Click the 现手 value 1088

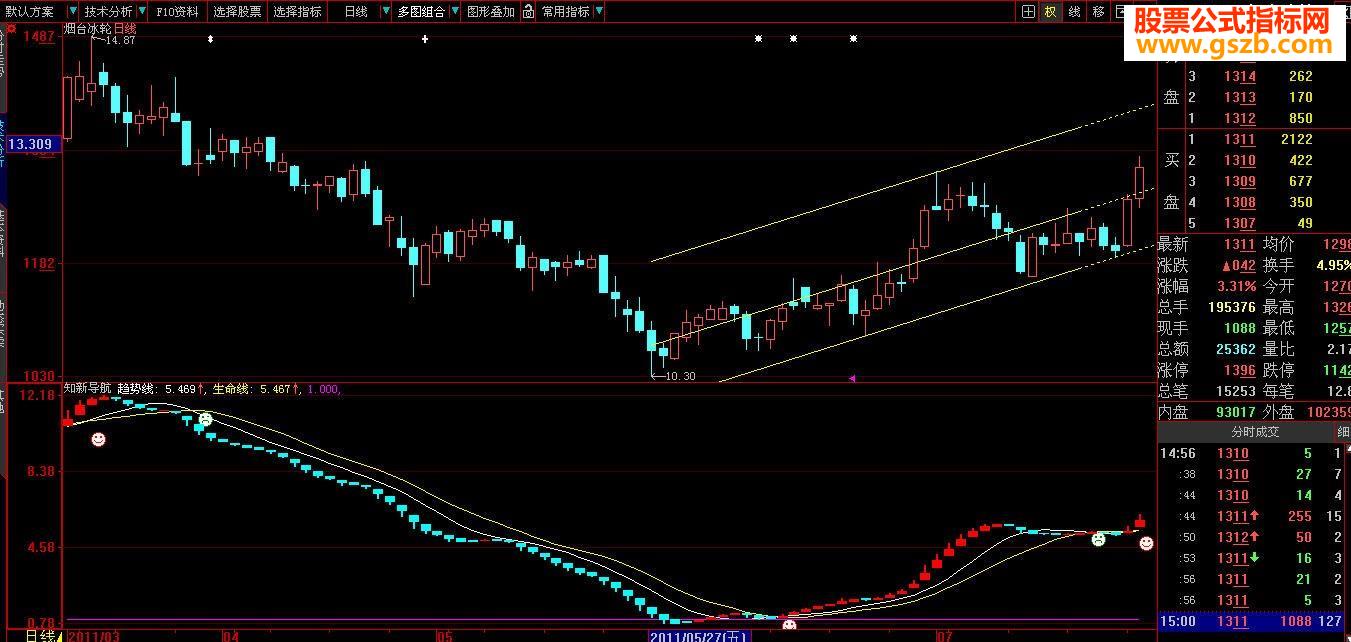point(1238,328)
